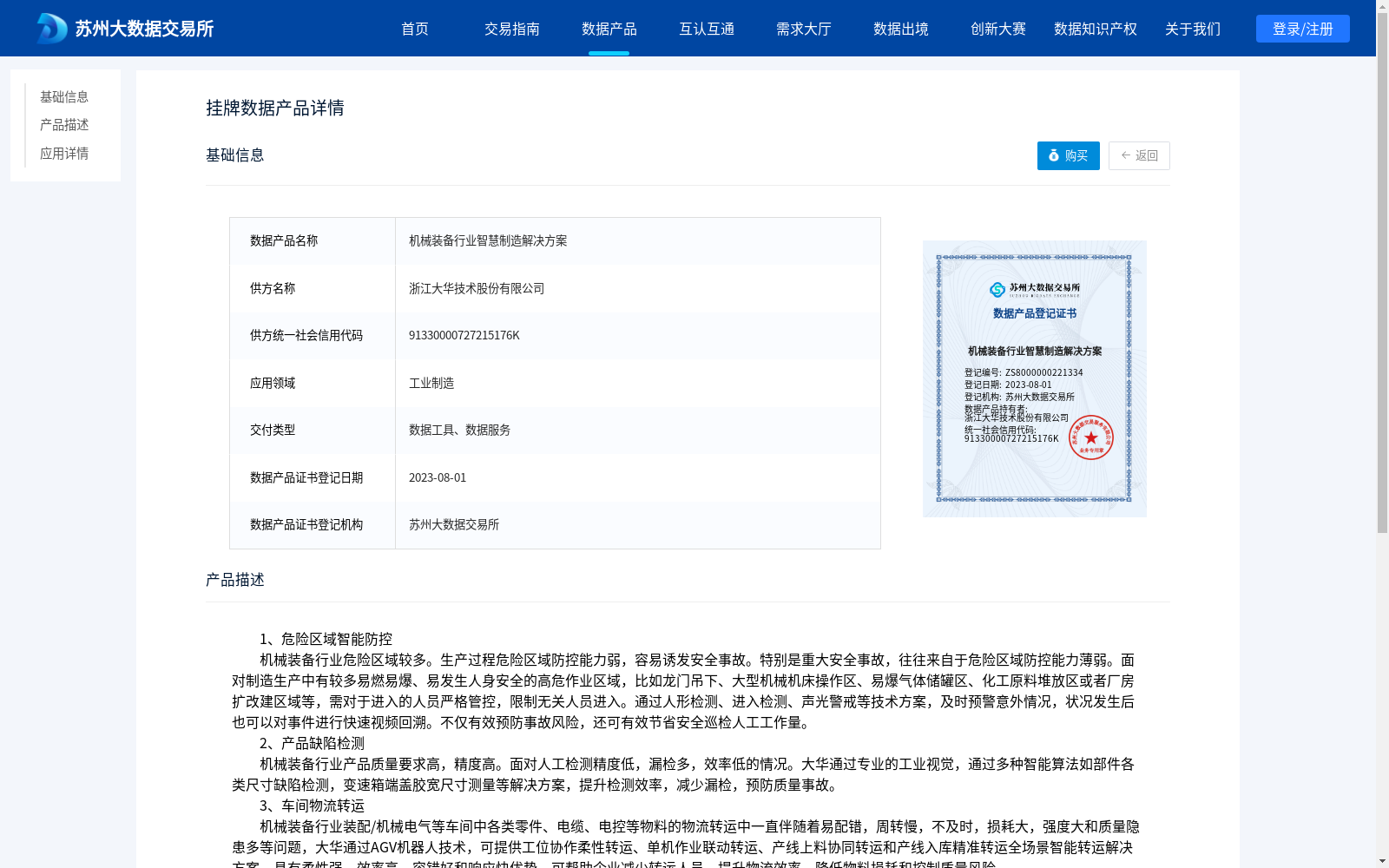1389x868 pixels.
Task: Open the 数据知识产权 menu item
Action: (x=1096, y=29)
